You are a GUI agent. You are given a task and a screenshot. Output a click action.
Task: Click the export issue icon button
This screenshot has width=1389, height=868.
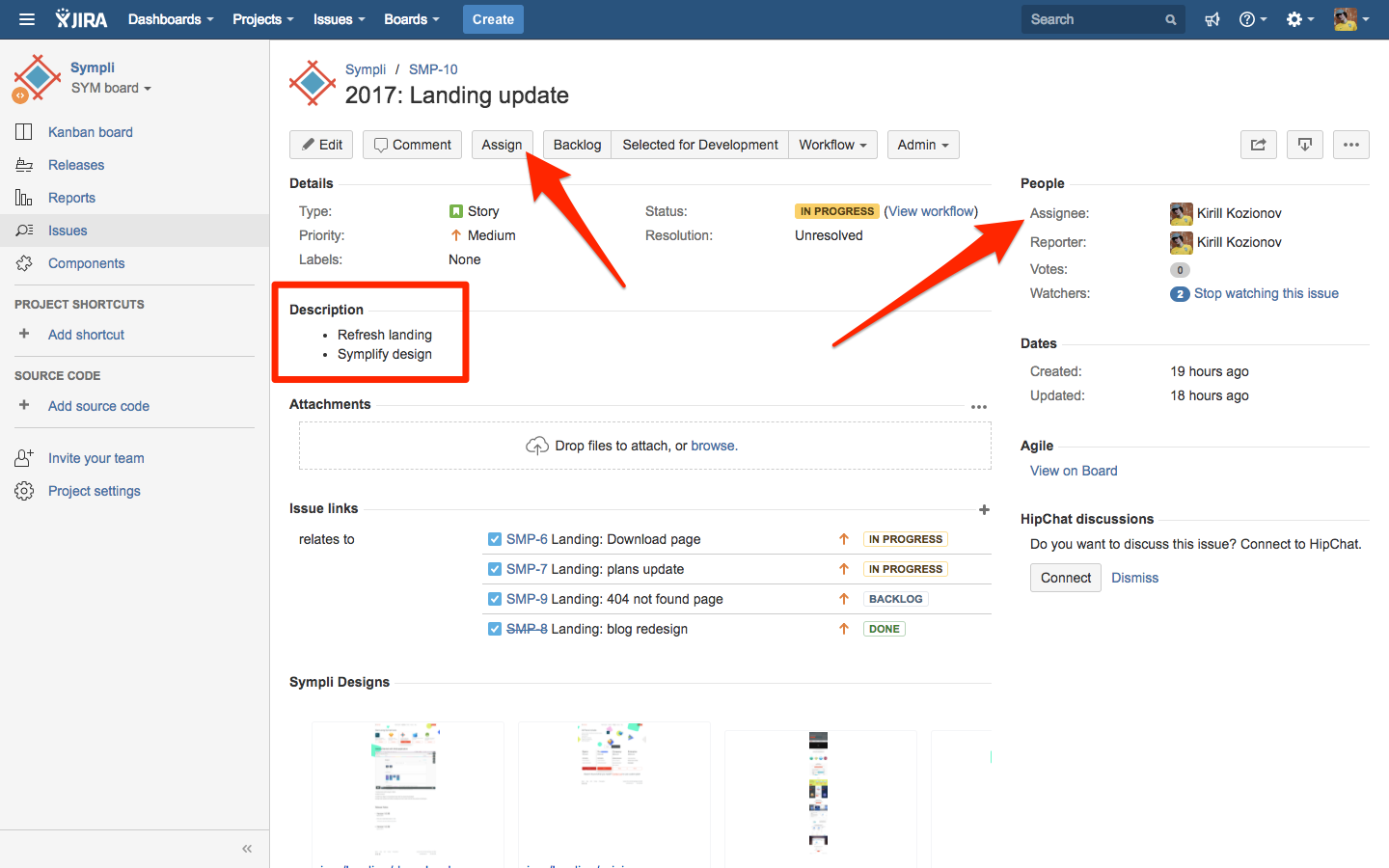coord(1305,145)
